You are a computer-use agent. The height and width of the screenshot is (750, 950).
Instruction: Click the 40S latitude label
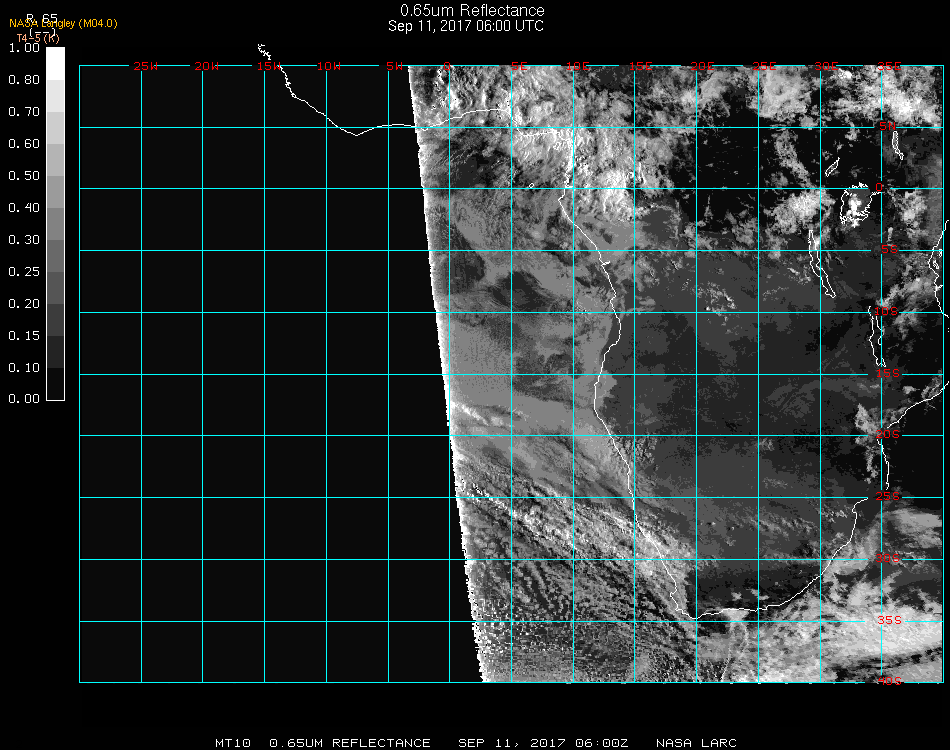click(x=889, y=682)
